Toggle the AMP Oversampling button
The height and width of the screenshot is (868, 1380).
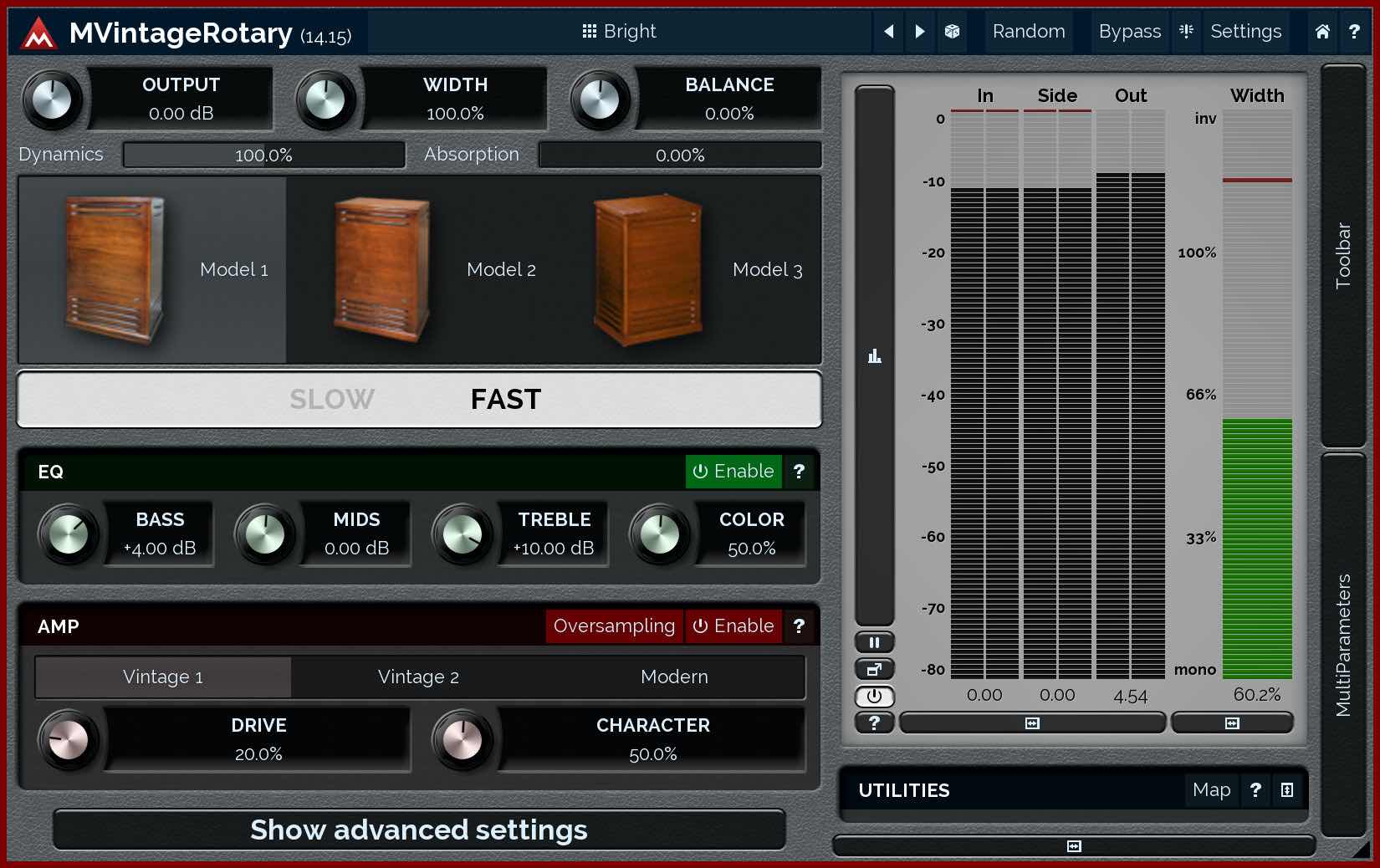pyautogui.click(x=614, y=626)
